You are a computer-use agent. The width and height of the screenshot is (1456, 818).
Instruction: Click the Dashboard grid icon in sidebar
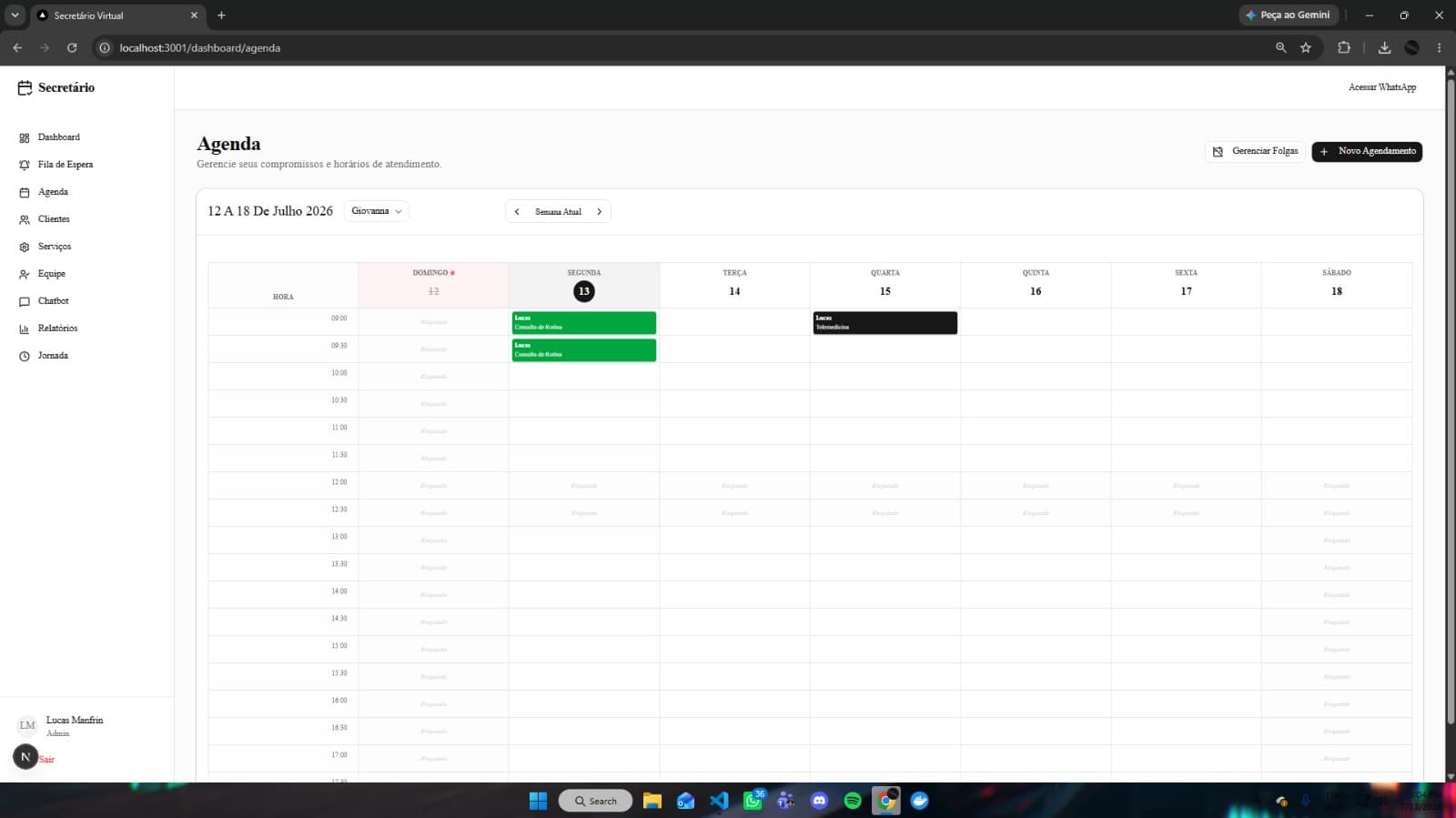25,138
